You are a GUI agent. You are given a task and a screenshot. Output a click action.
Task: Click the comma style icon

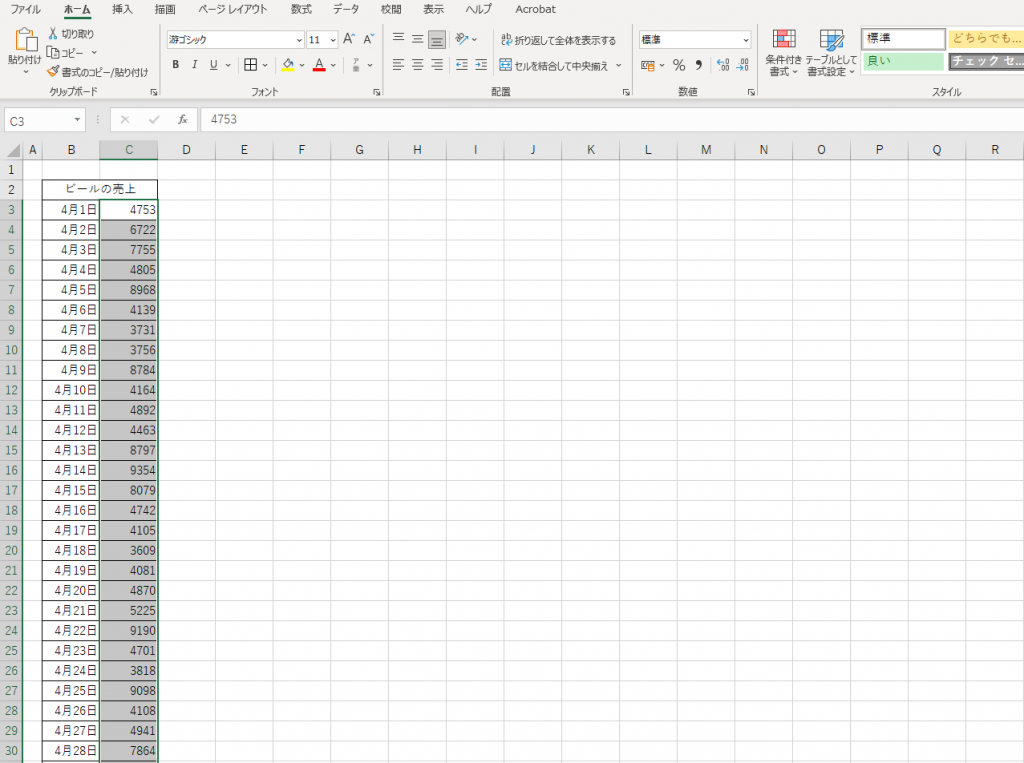click(699, 65)
